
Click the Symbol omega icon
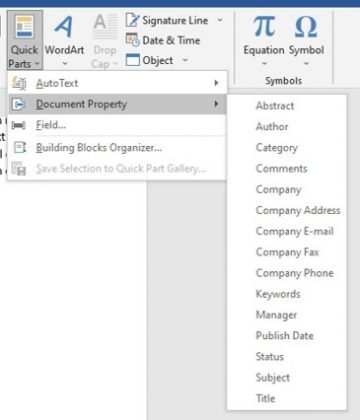coord(306,26)
